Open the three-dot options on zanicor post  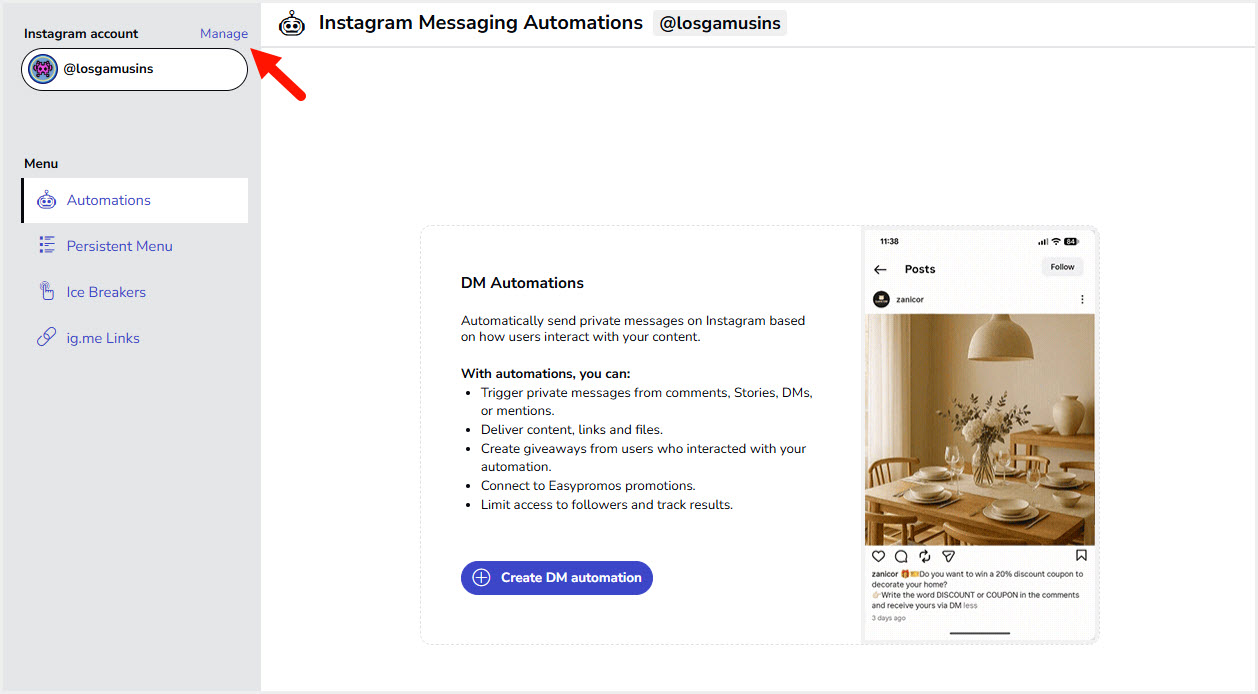tap(1082, 299)
